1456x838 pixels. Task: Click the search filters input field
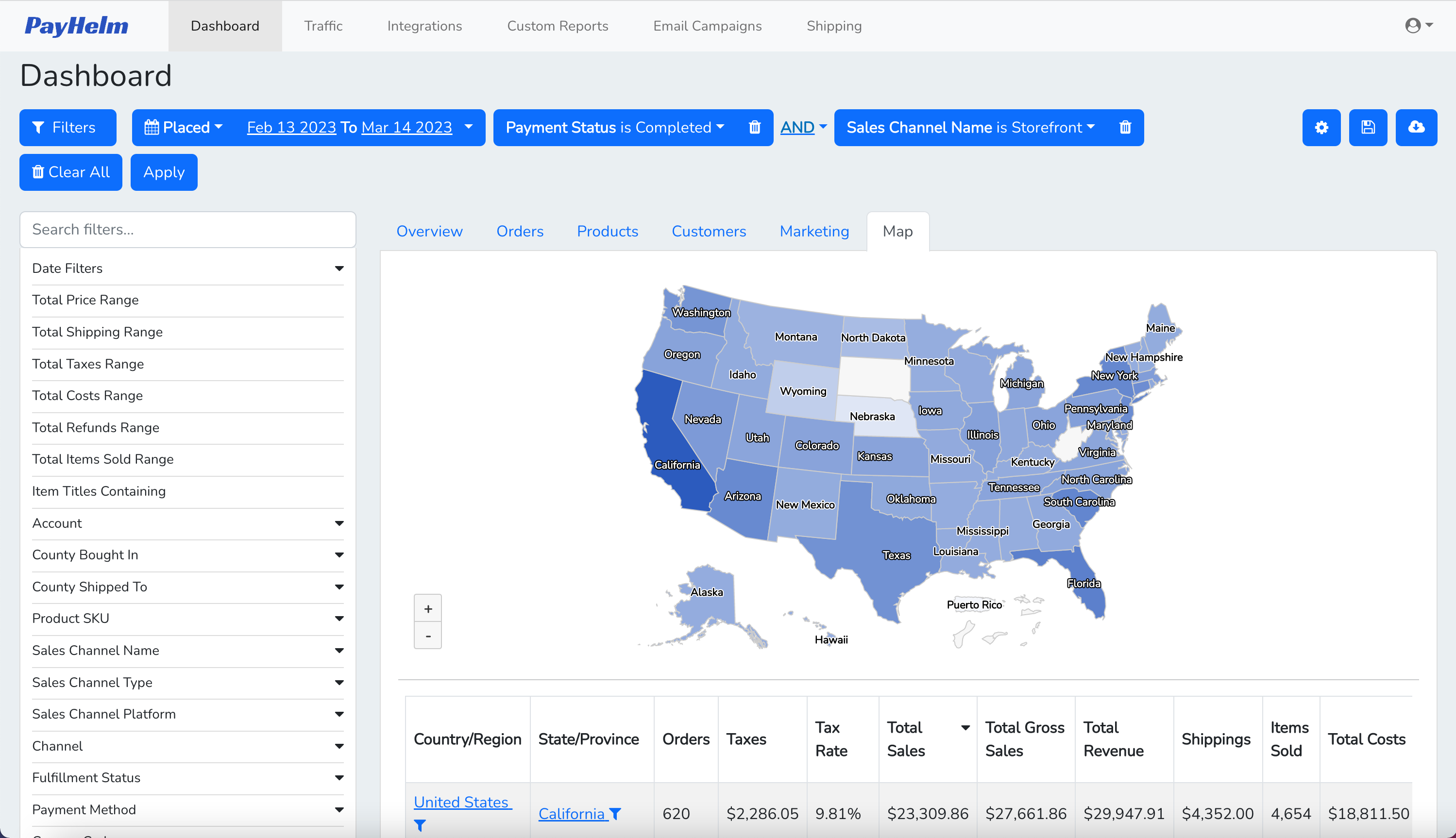point(187,229)
